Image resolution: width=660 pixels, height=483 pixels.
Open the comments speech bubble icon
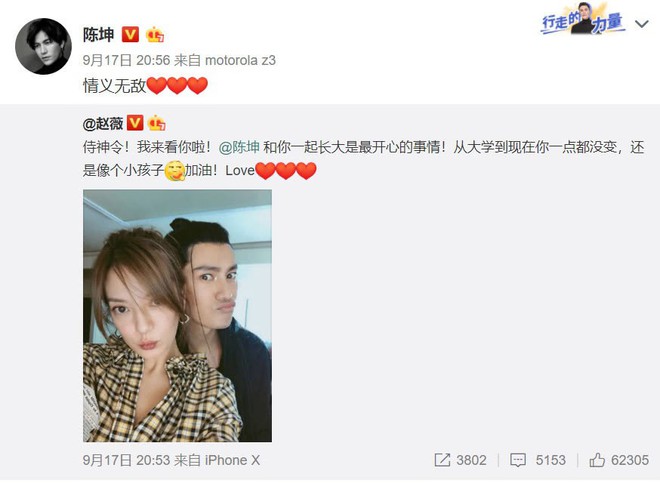click(x=518, y=460)
